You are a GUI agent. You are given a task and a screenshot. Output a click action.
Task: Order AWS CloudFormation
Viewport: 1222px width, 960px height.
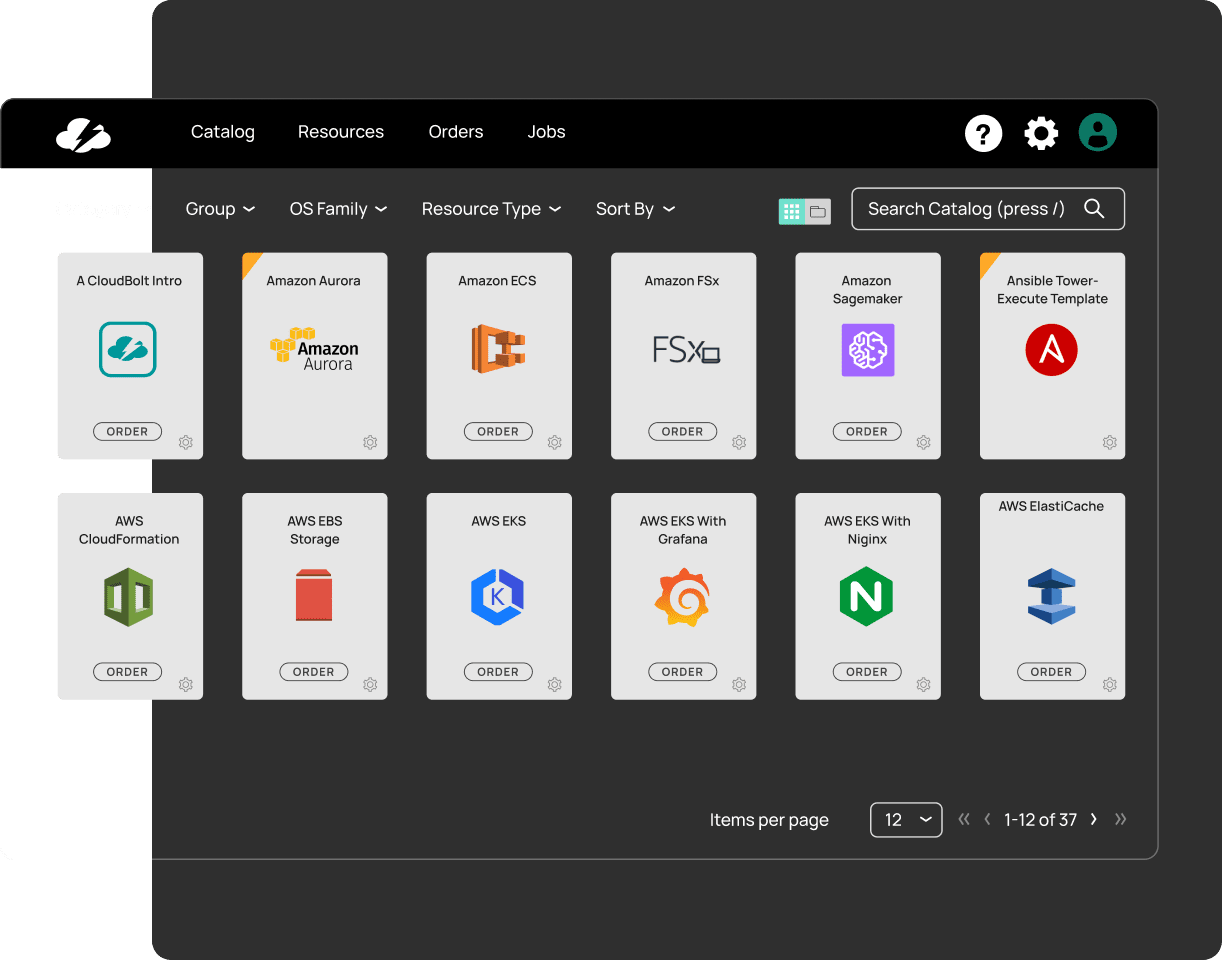[x=128, y=672]
